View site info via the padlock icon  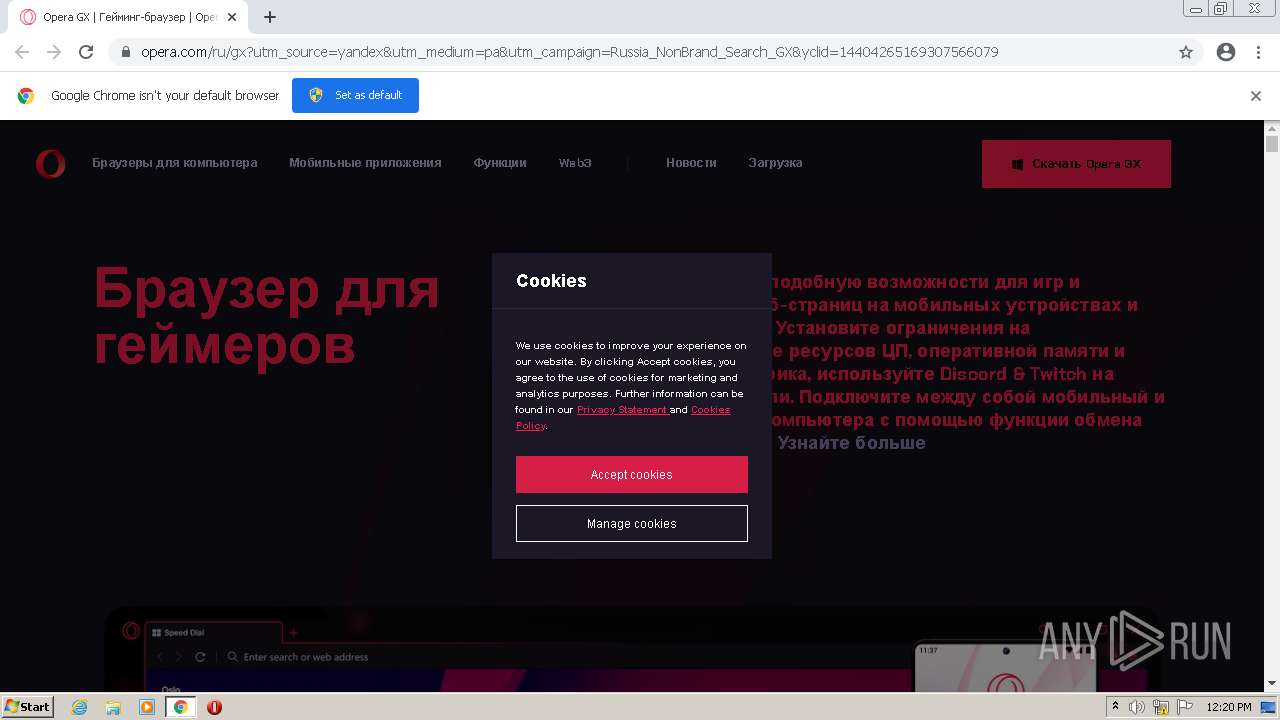(x=126, y=52)
